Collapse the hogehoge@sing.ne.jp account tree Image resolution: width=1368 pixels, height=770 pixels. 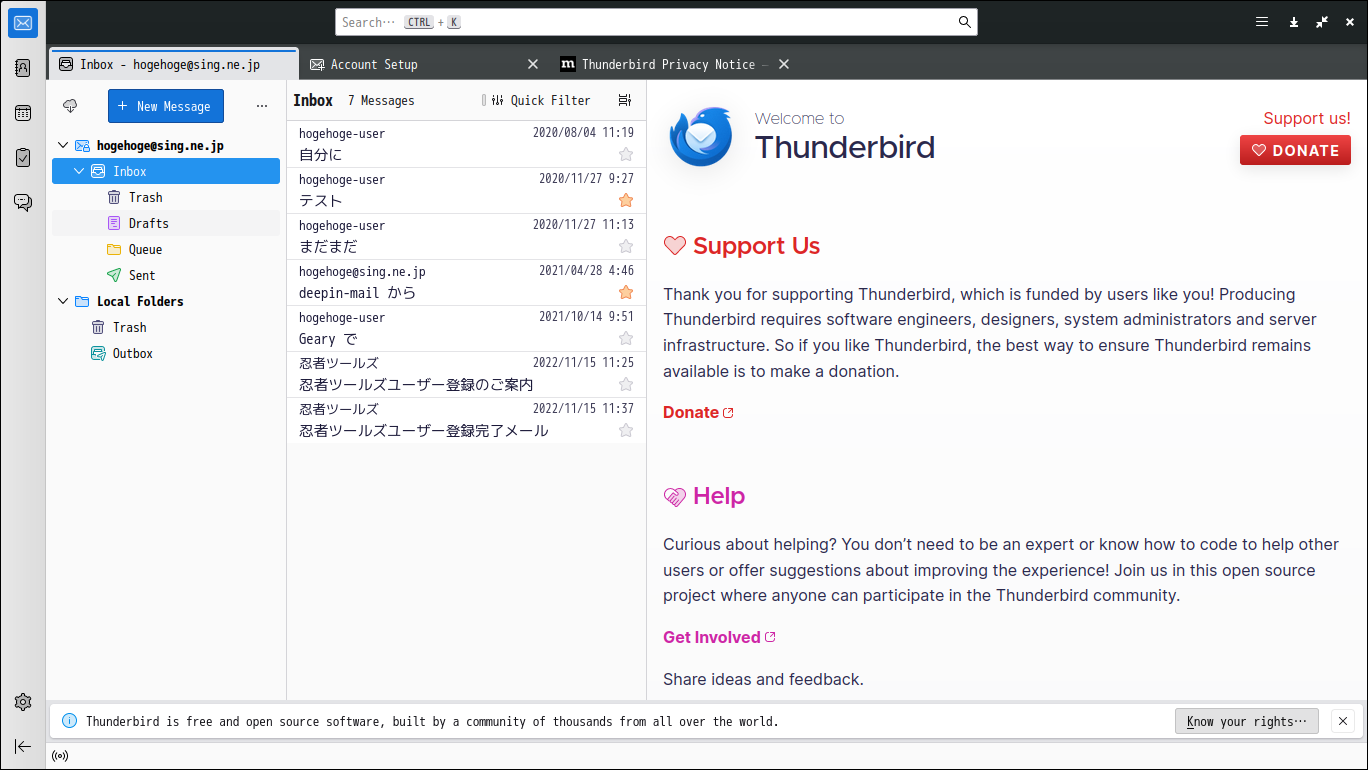click(63, 146)
